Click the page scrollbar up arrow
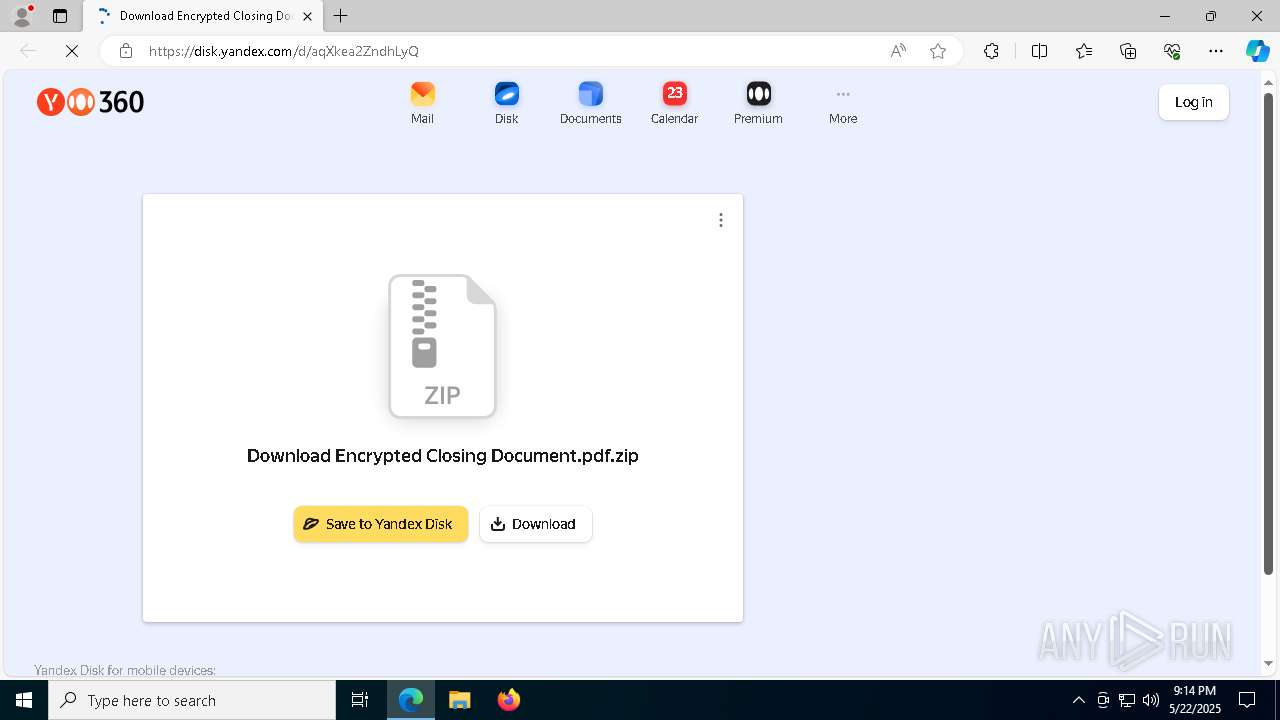Viewport: 1280px width, 720px height. (1269, 81)
